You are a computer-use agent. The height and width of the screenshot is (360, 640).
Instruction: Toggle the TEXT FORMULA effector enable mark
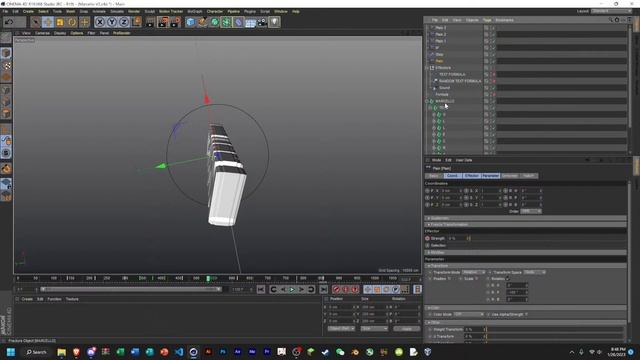[x=493, y=74]
